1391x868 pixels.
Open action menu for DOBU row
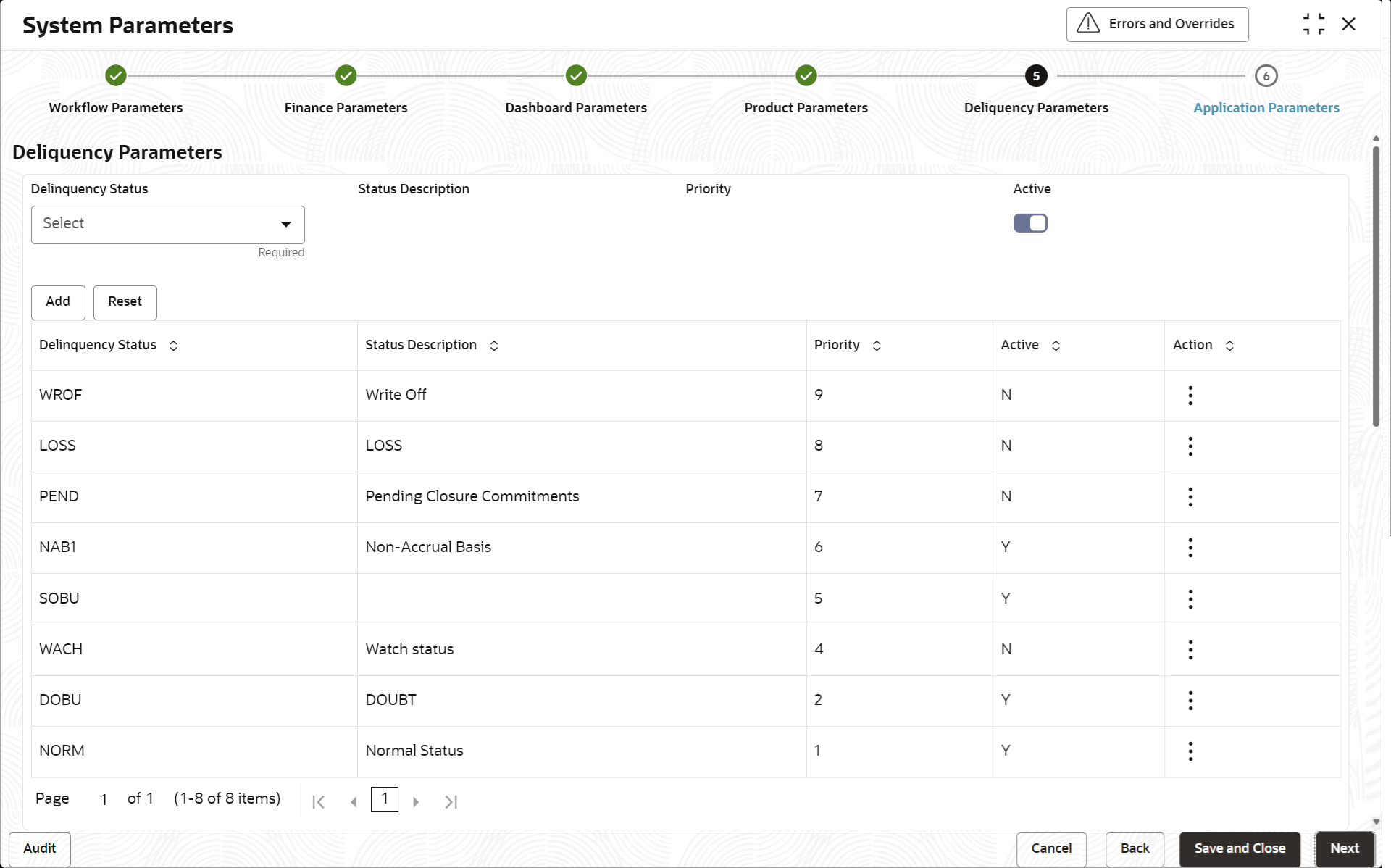1190,701
